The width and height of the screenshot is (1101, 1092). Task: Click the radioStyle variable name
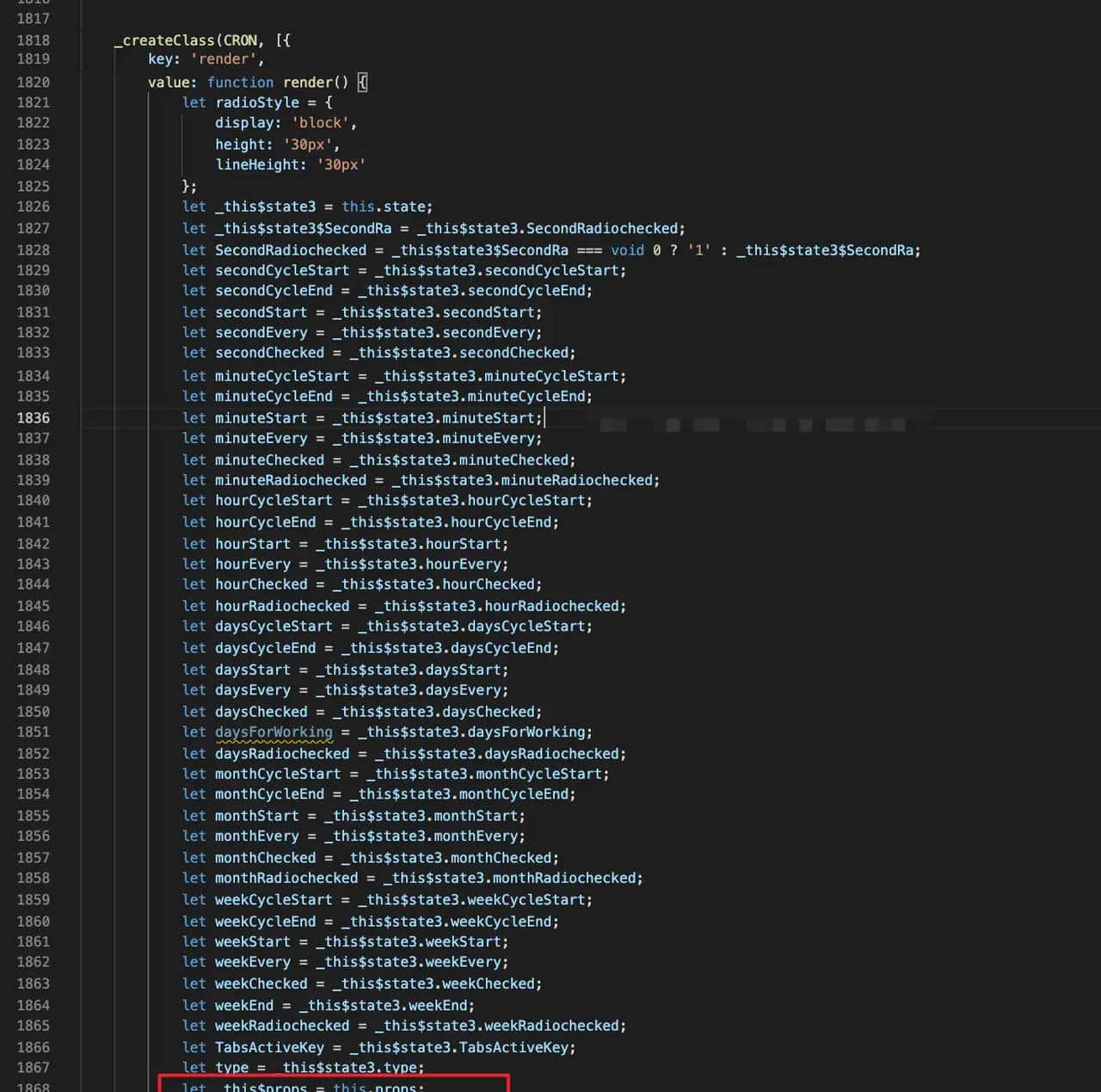coord(256,102)
